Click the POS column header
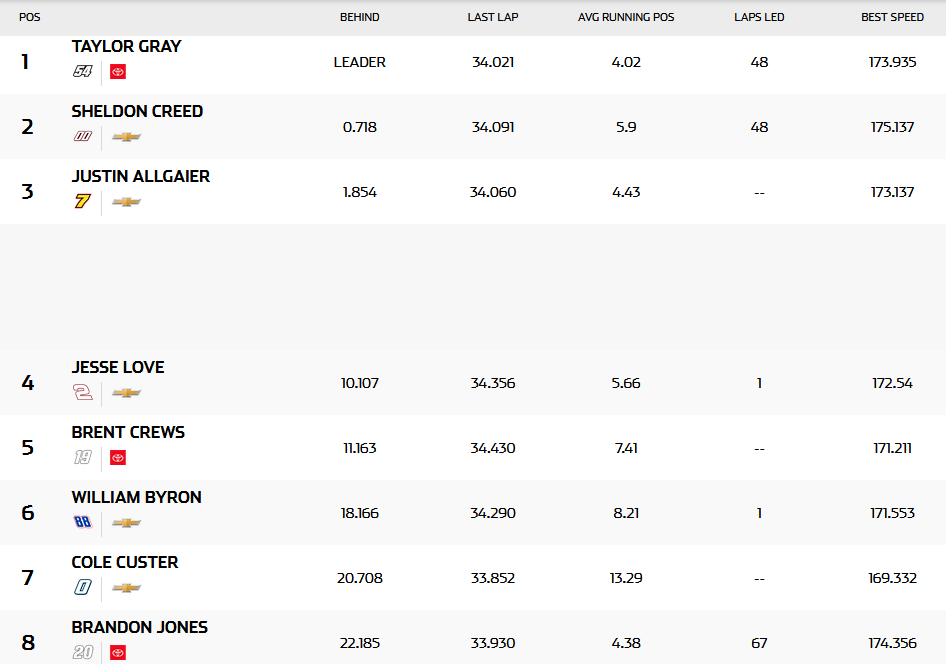 (29, 18)
